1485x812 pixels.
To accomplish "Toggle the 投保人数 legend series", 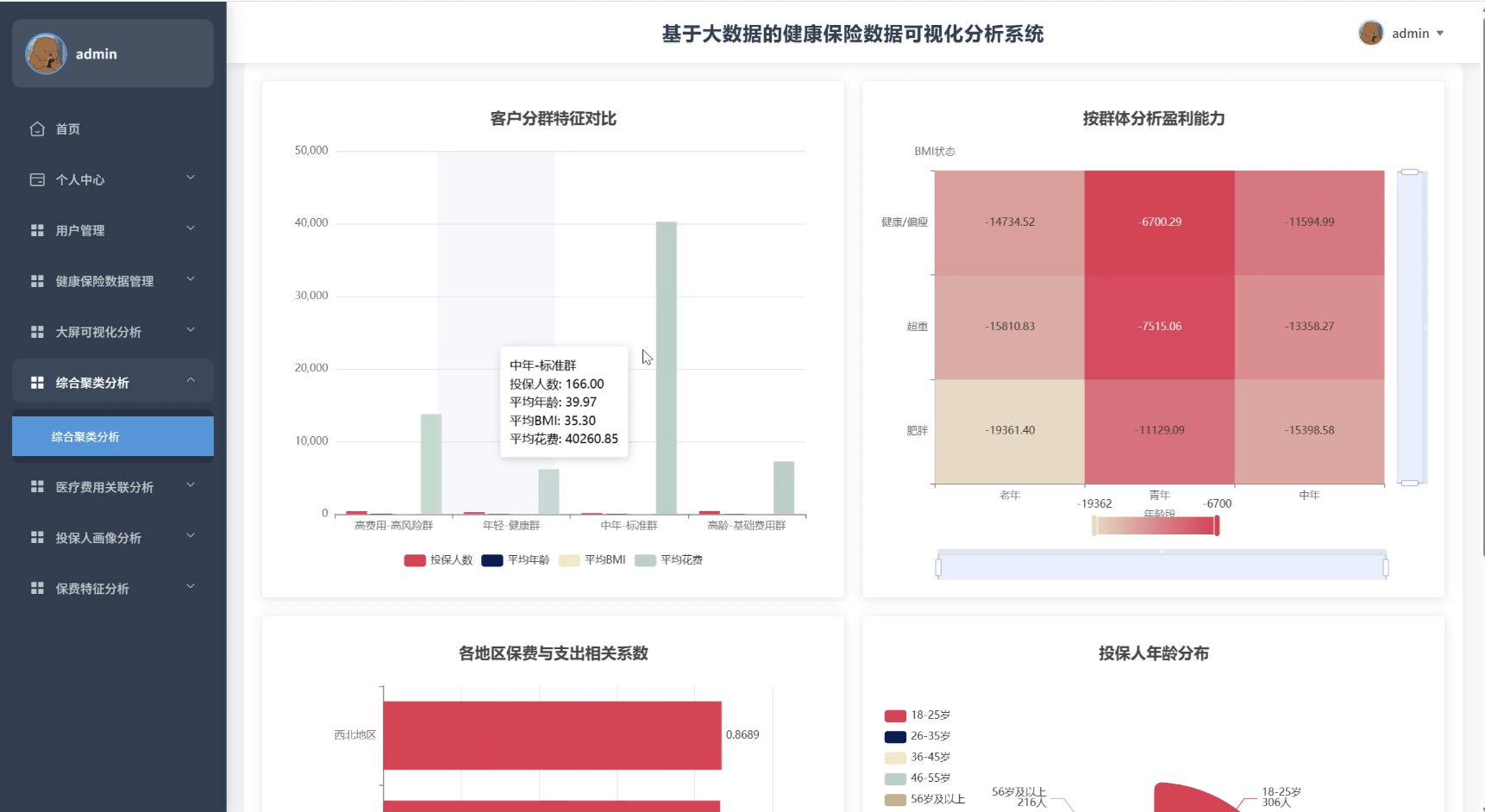I will [438, 560].
